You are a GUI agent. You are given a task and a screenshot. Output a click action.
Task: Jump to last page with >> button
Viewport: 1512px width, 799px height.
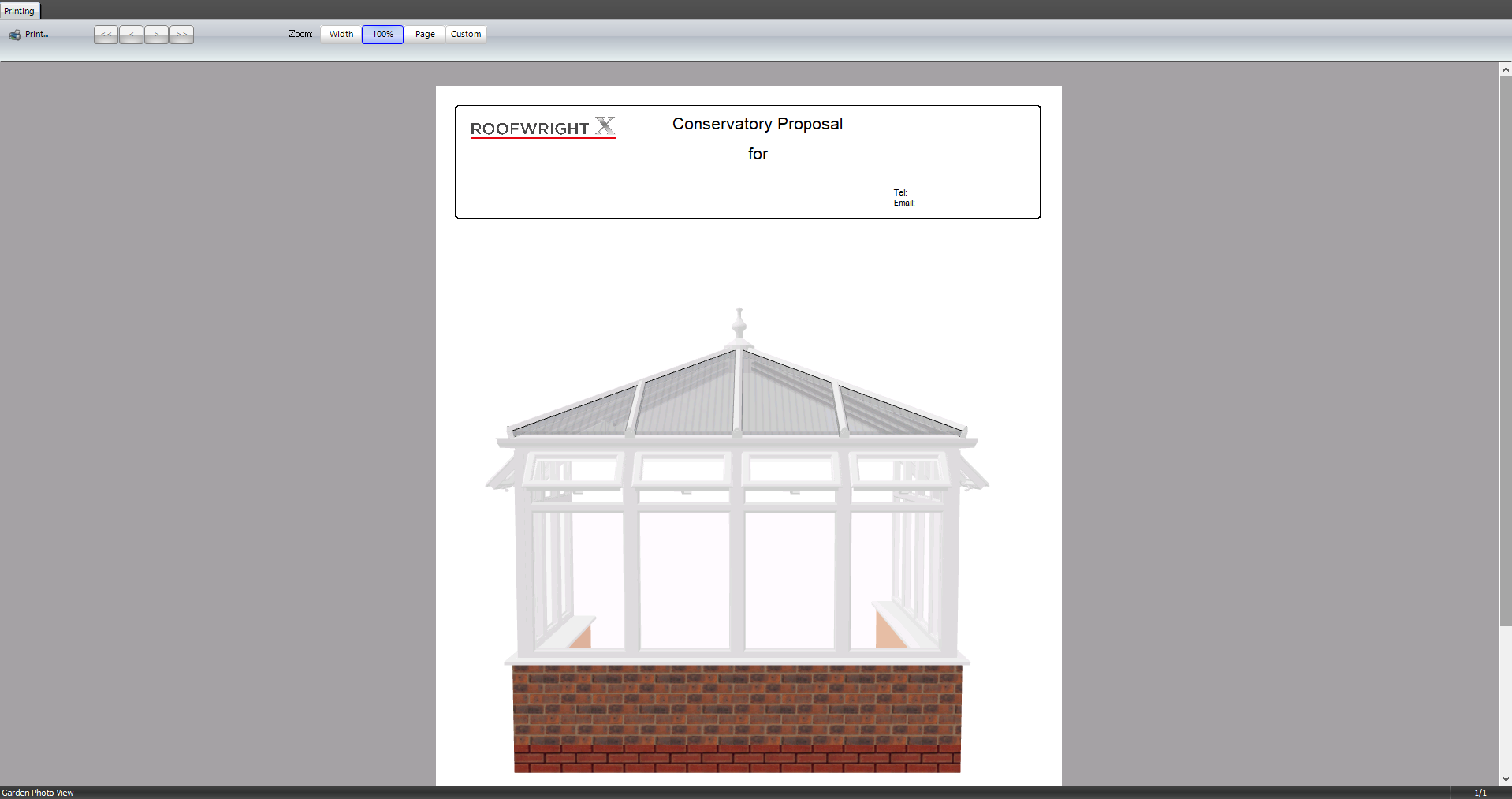pyautogui.click(x=181, y=35)
